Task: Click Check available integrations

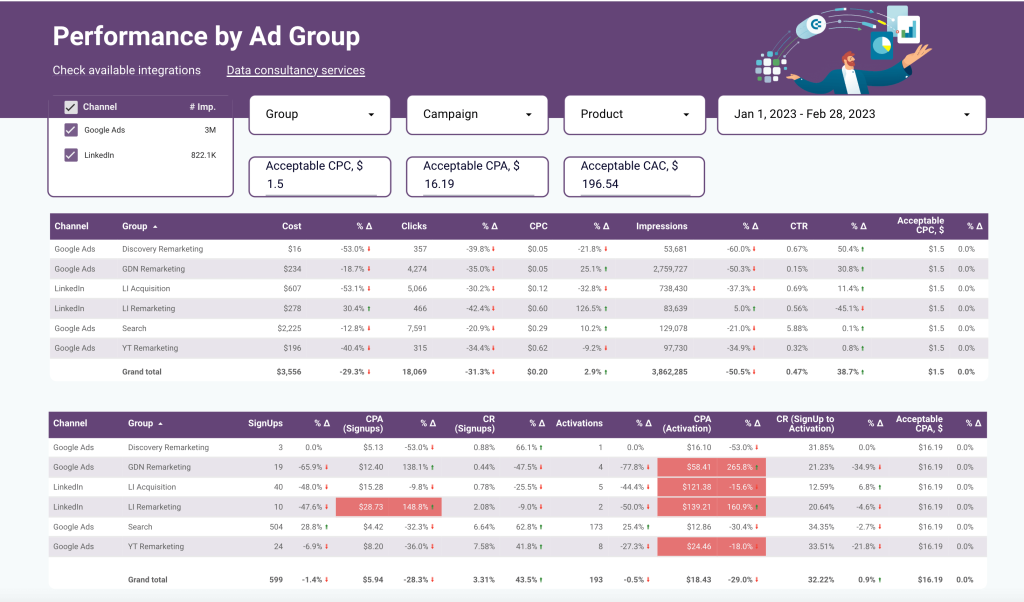Action: click(127, 70)
